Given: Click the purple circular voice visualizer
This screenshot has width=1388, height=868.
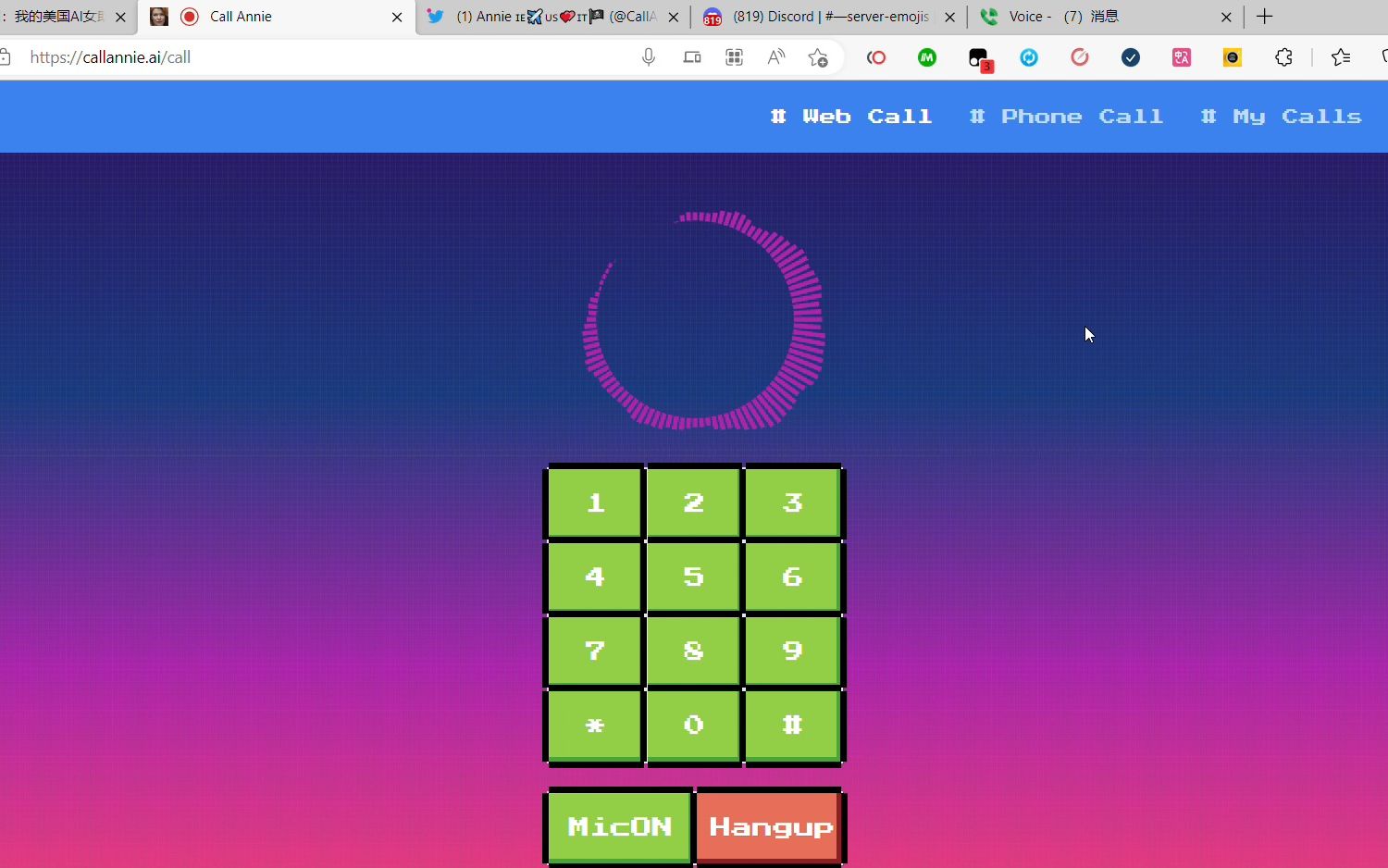Looking at the screenshot, I should 703,320.
